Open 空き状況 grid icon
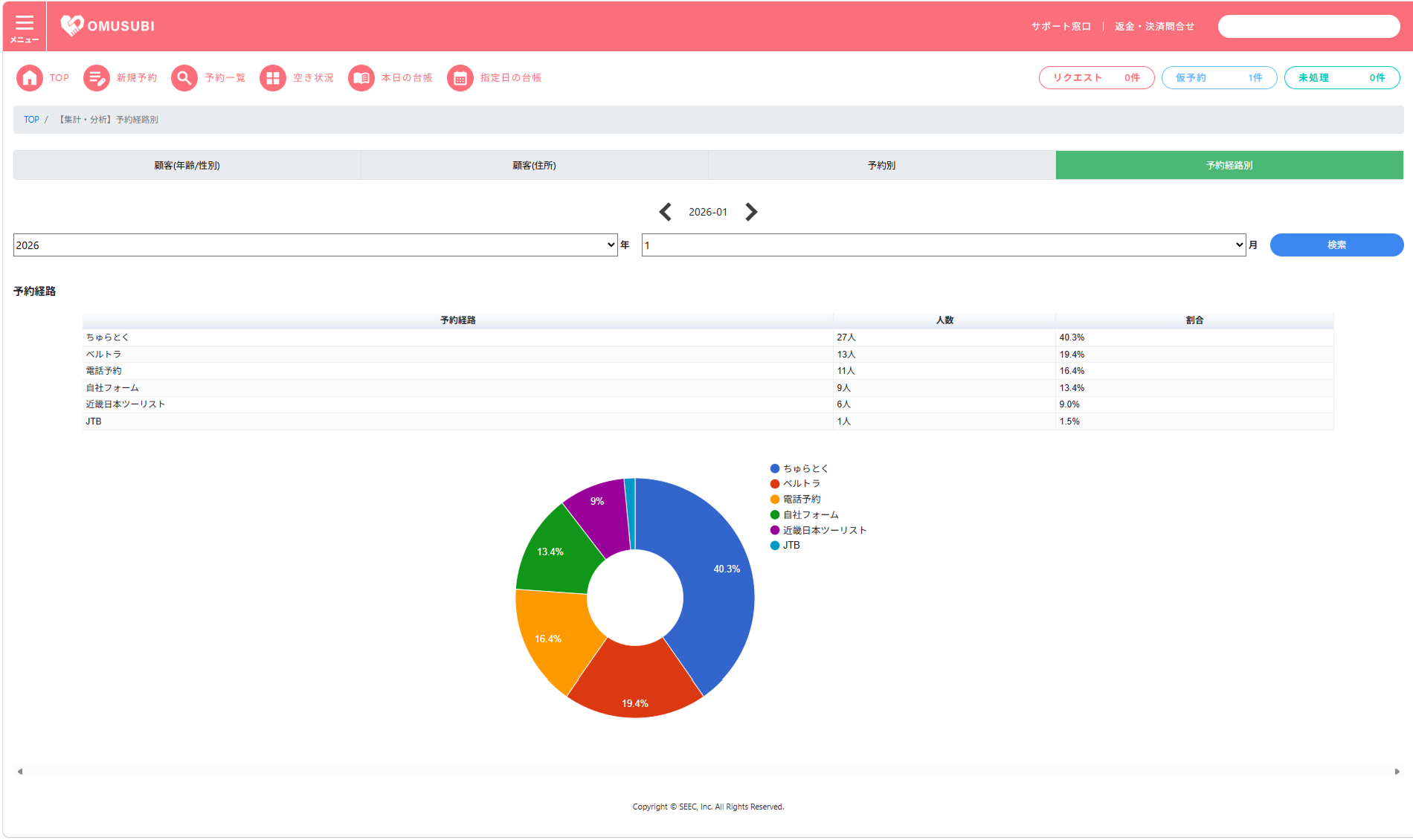The height and width of the screenshot is (840, 1413). pyautogui.click(x=273, y=78)
